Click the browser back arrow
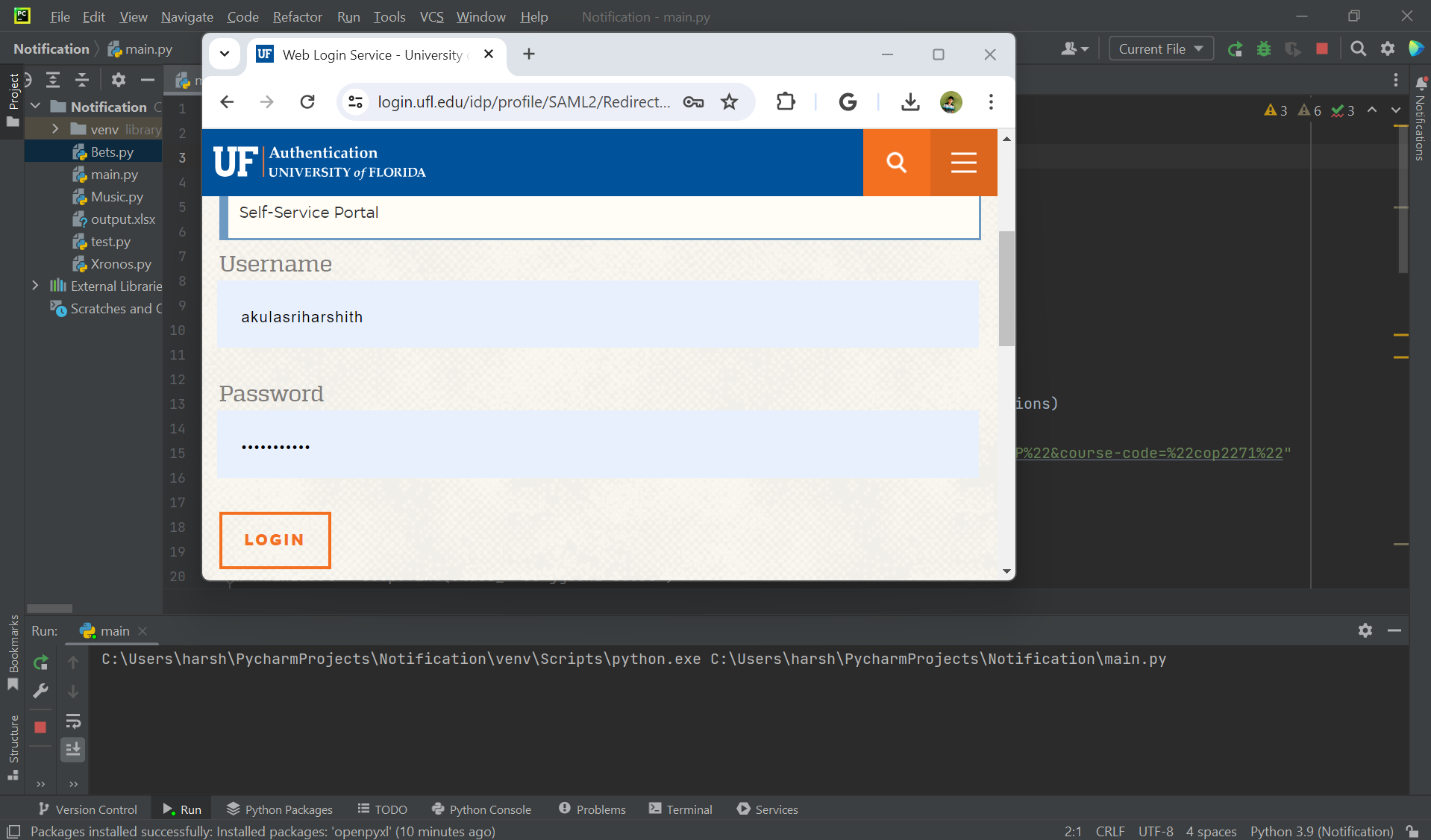1431x840 pixels. [228, 102]
